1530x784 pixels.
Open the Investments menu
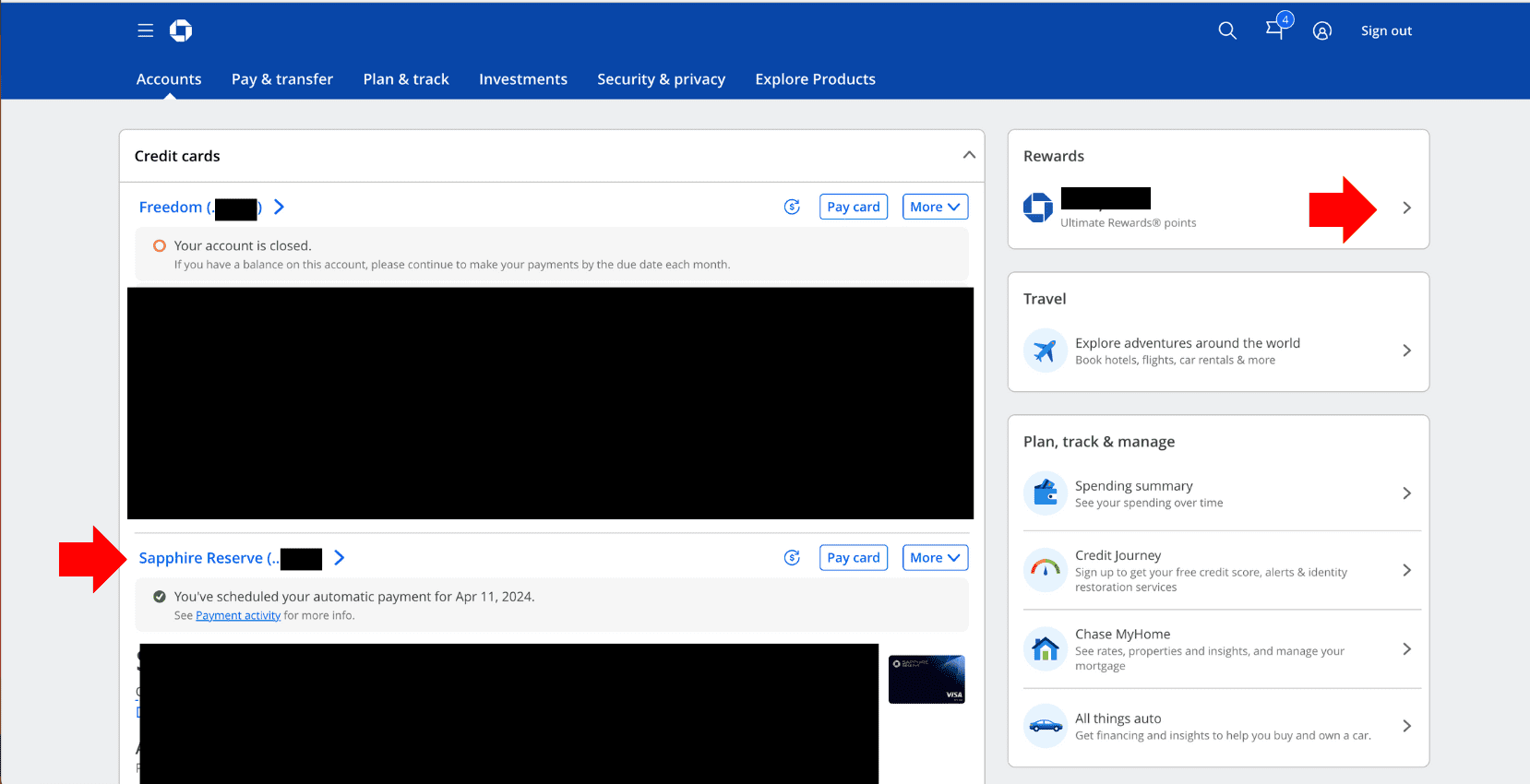click(523, 79)
